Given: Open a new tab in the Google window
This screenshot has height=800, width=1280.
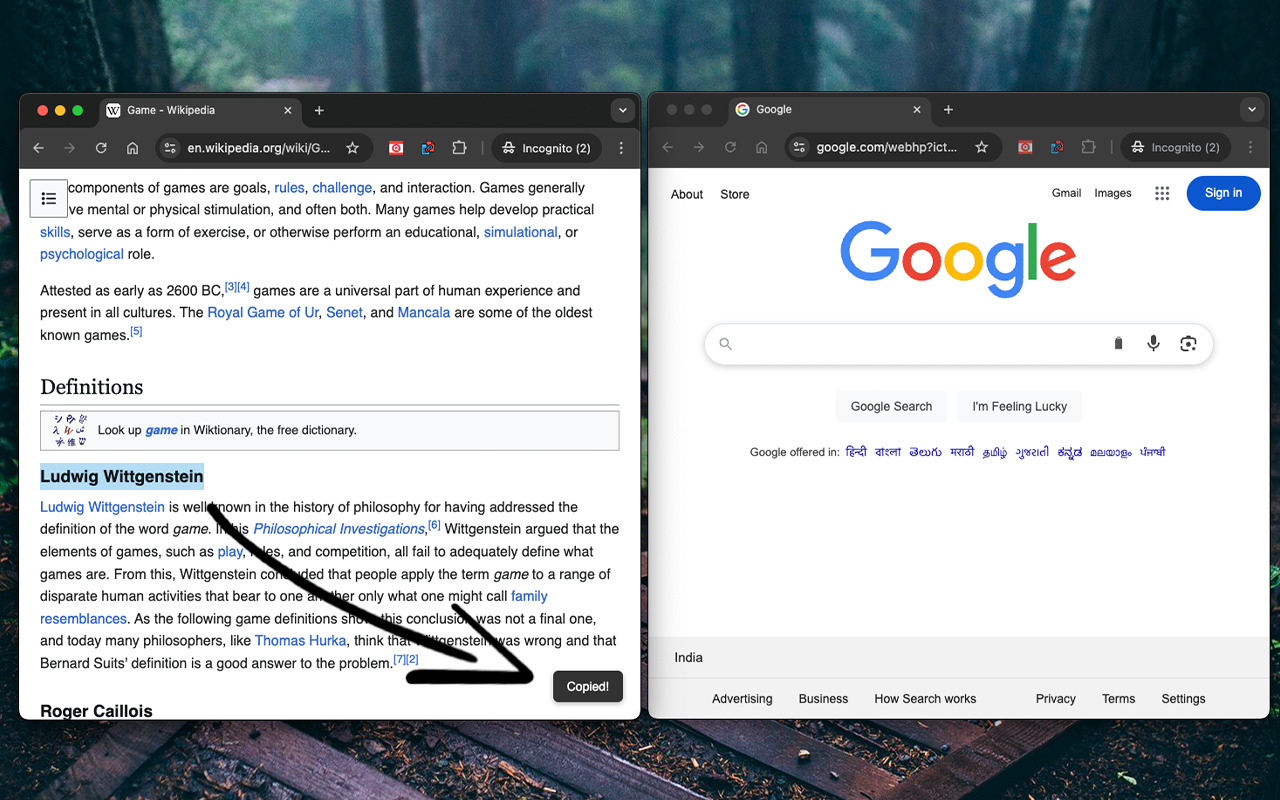Looking at the screenshot, I should (948, 109).
